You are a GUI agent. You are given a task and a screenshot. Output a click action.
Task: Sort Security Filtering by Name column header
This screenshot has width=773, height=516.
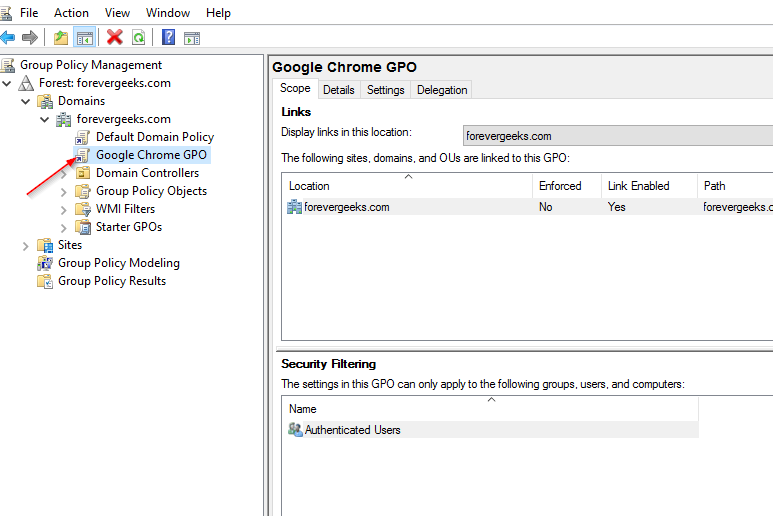click(491, 409)
